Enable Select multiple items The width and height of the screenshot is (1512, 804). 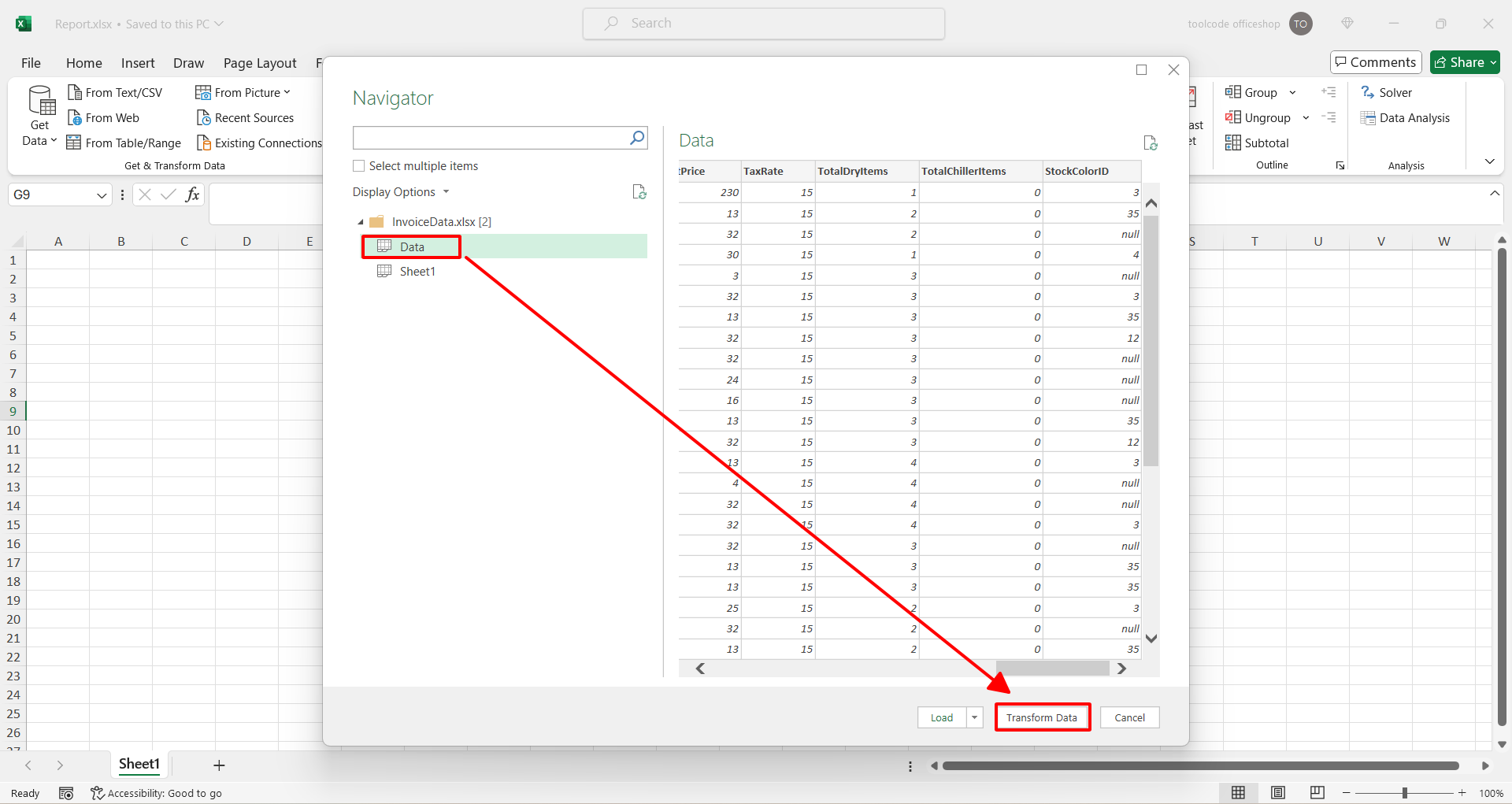coord(359,166)
